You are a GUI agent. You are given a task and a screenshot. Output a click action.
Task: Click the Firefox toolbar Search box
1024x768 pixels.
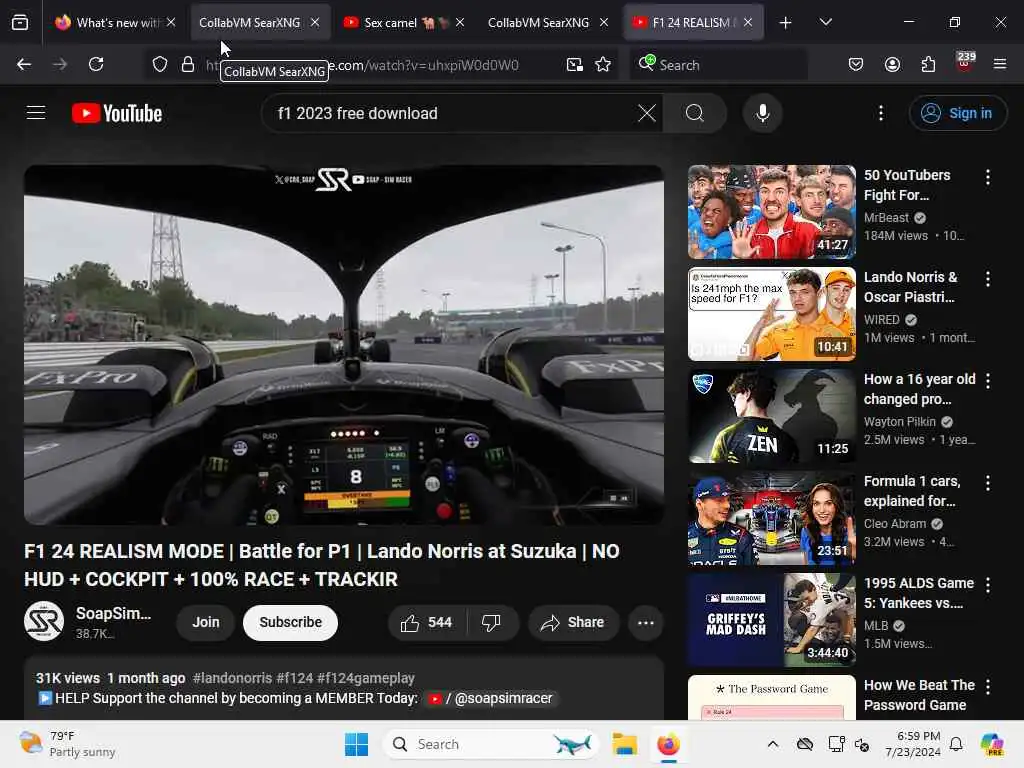click(x=718, y=64)
